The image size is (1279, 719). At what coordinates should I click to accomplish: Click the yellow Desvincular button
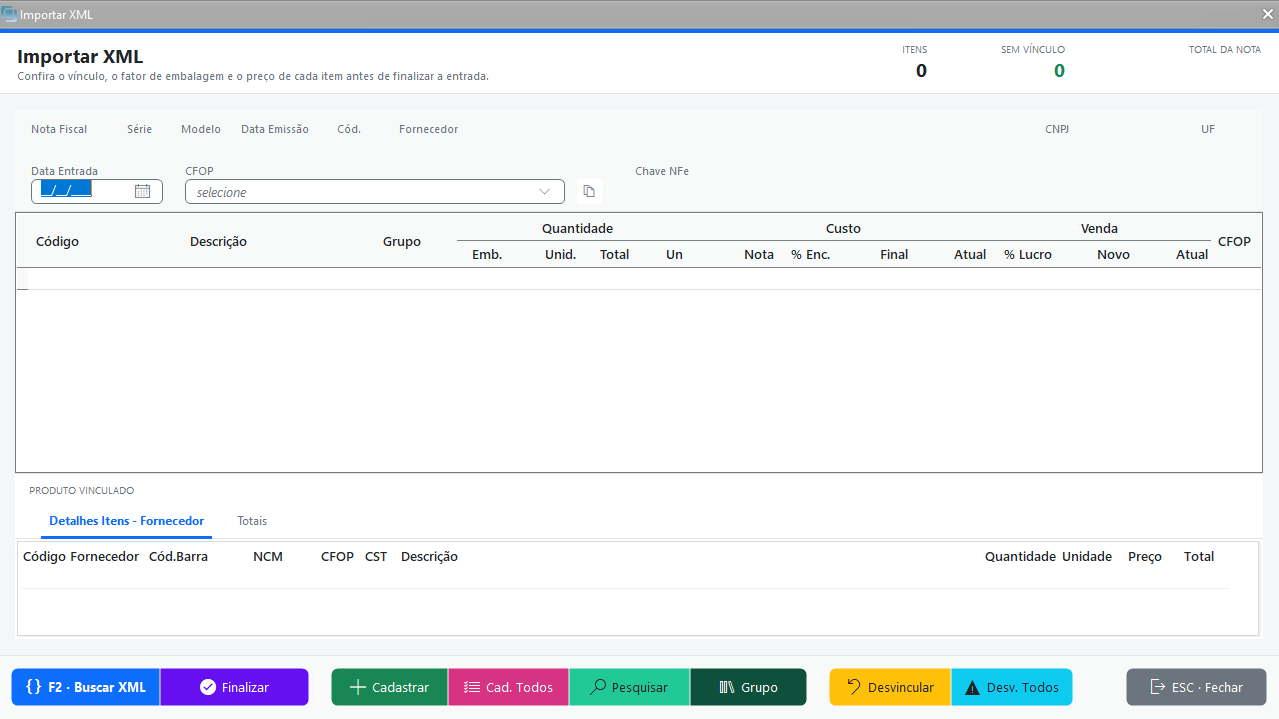890,687
